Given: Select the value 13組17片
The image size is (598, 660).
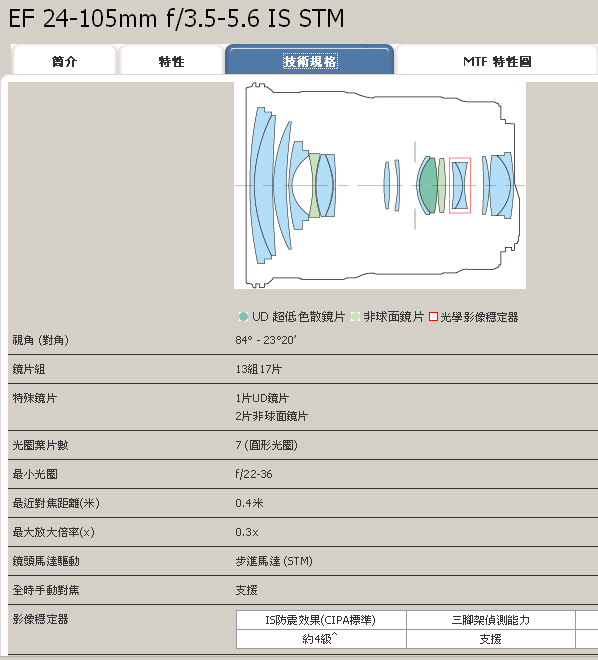Looking at the screenshot, I should 258,369.
